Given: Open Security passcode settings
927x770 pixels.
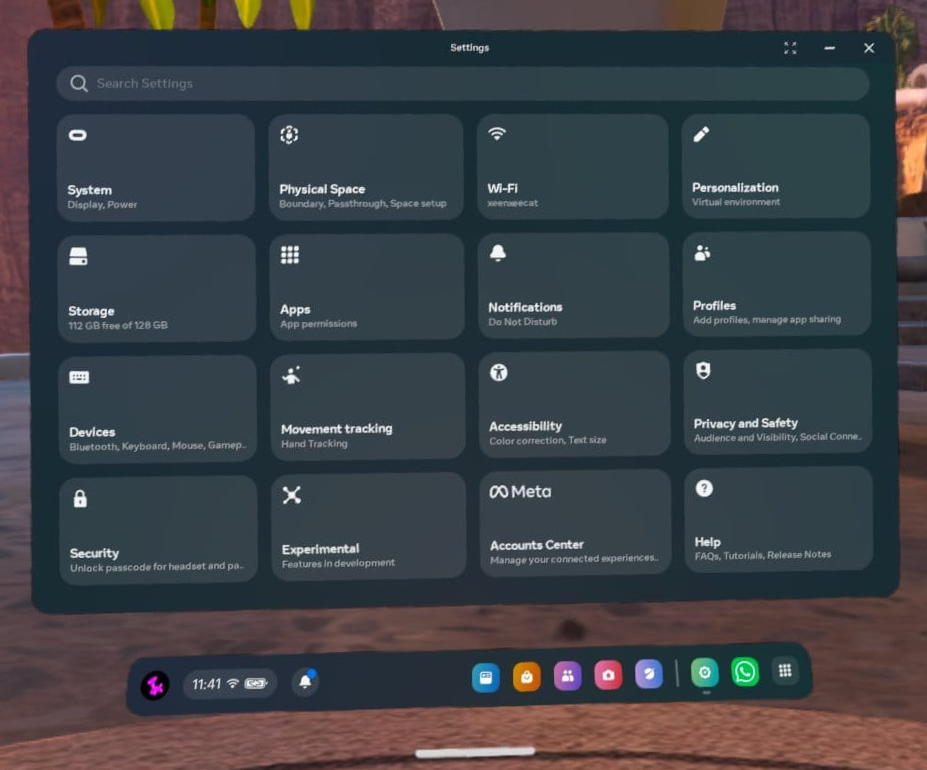Looking at the screenshot, I should coord(158,529).
